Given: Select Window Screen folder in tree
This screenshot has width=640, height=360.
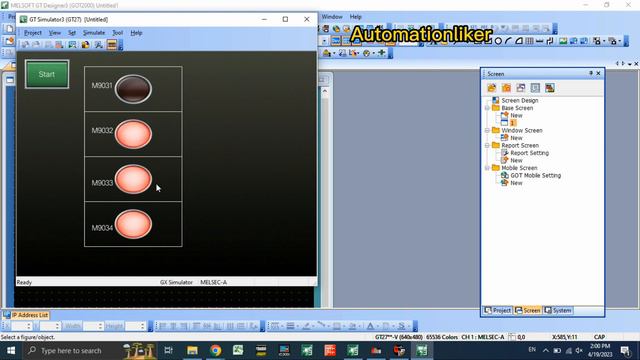Looking at the screenshot, I should [x=522, y=131].
